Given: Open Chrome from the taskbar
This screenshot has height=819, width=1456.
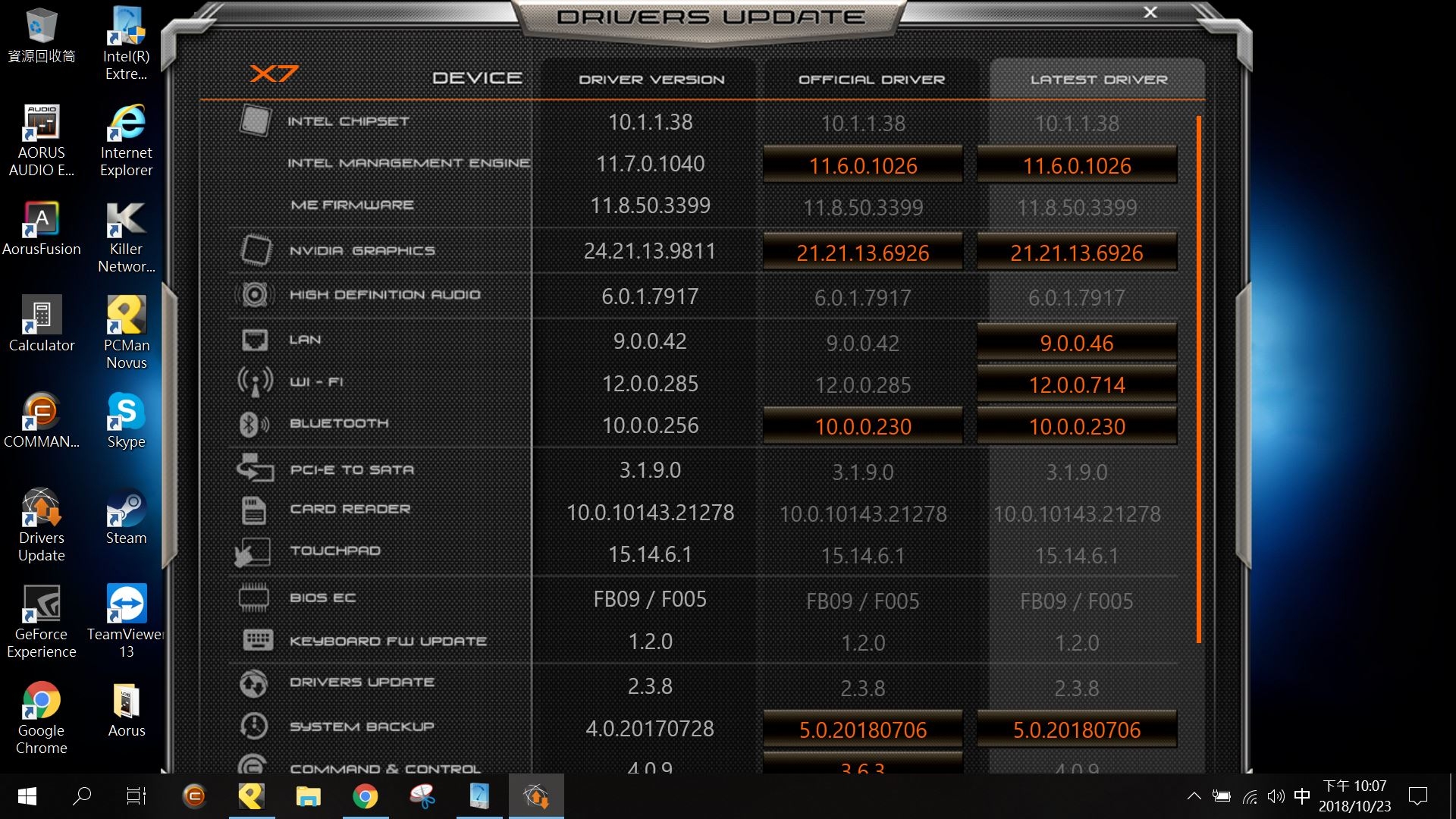Looking at the screenshot, I should pos(365,796).
